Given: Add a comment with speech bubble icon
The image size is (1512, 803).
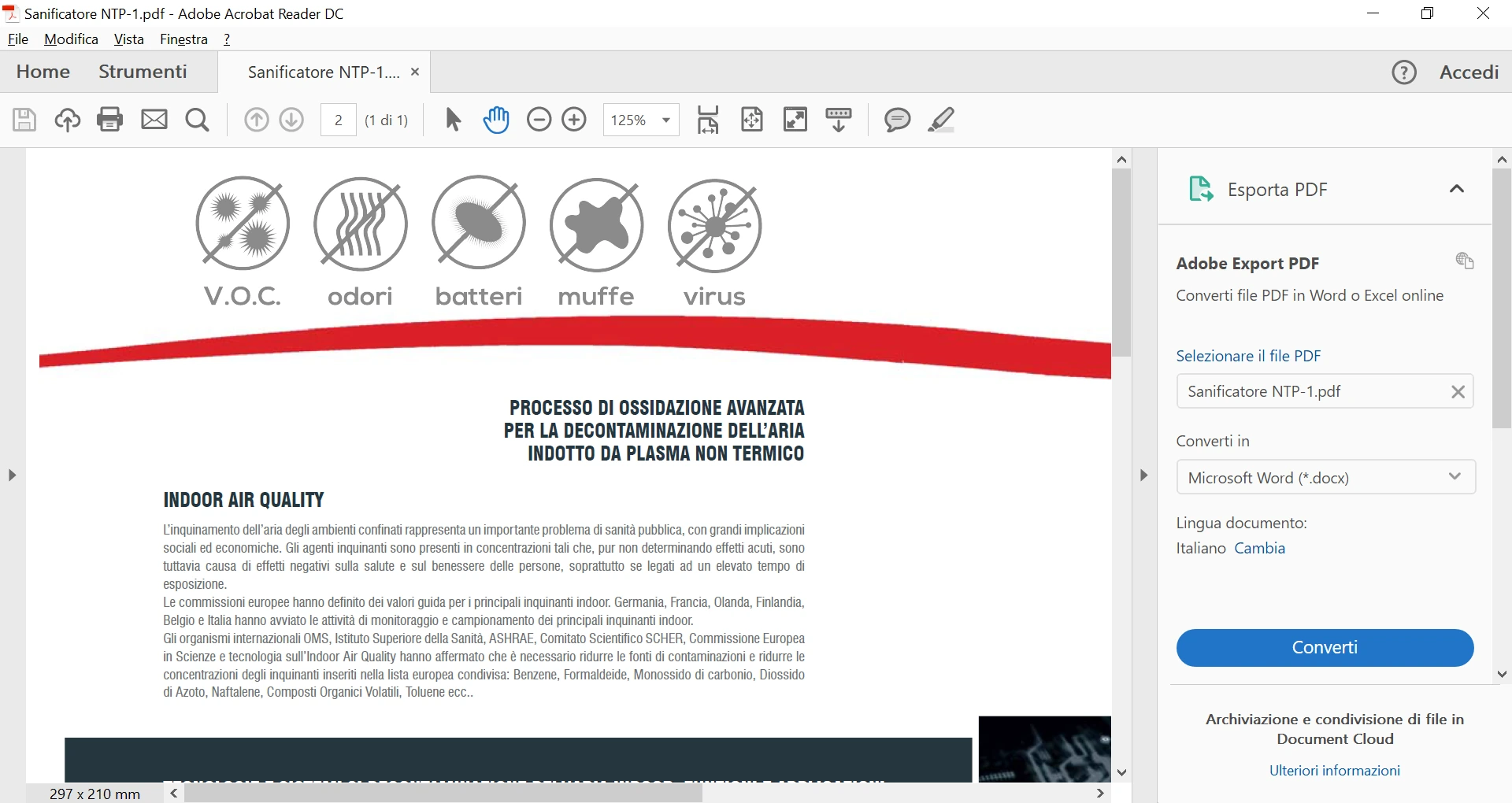Looking at the screenshot, I should 897,120.
